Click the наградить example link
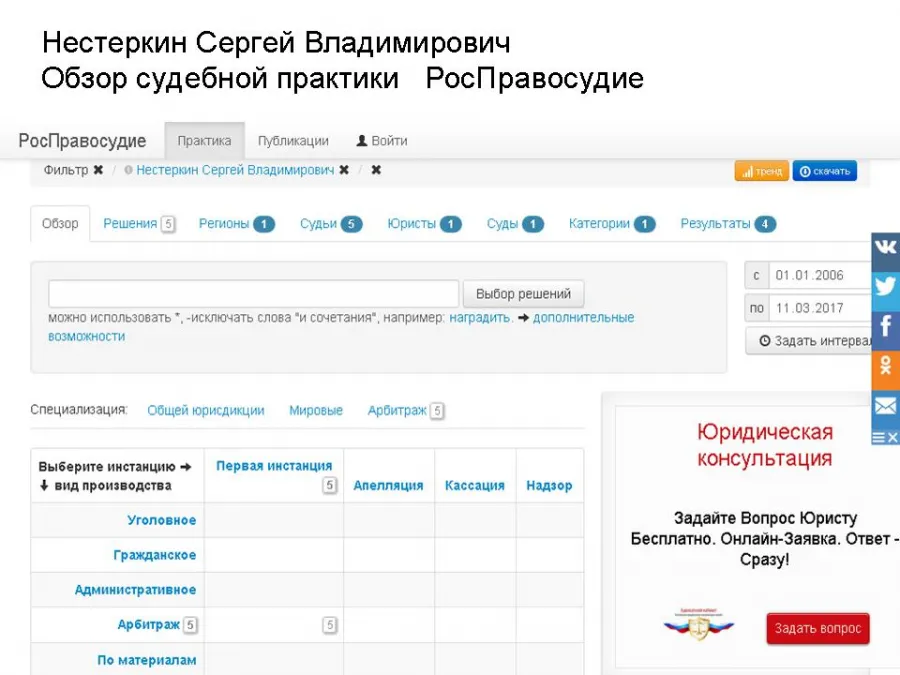The height and width of the screenshot is (675, 900). 480,317
